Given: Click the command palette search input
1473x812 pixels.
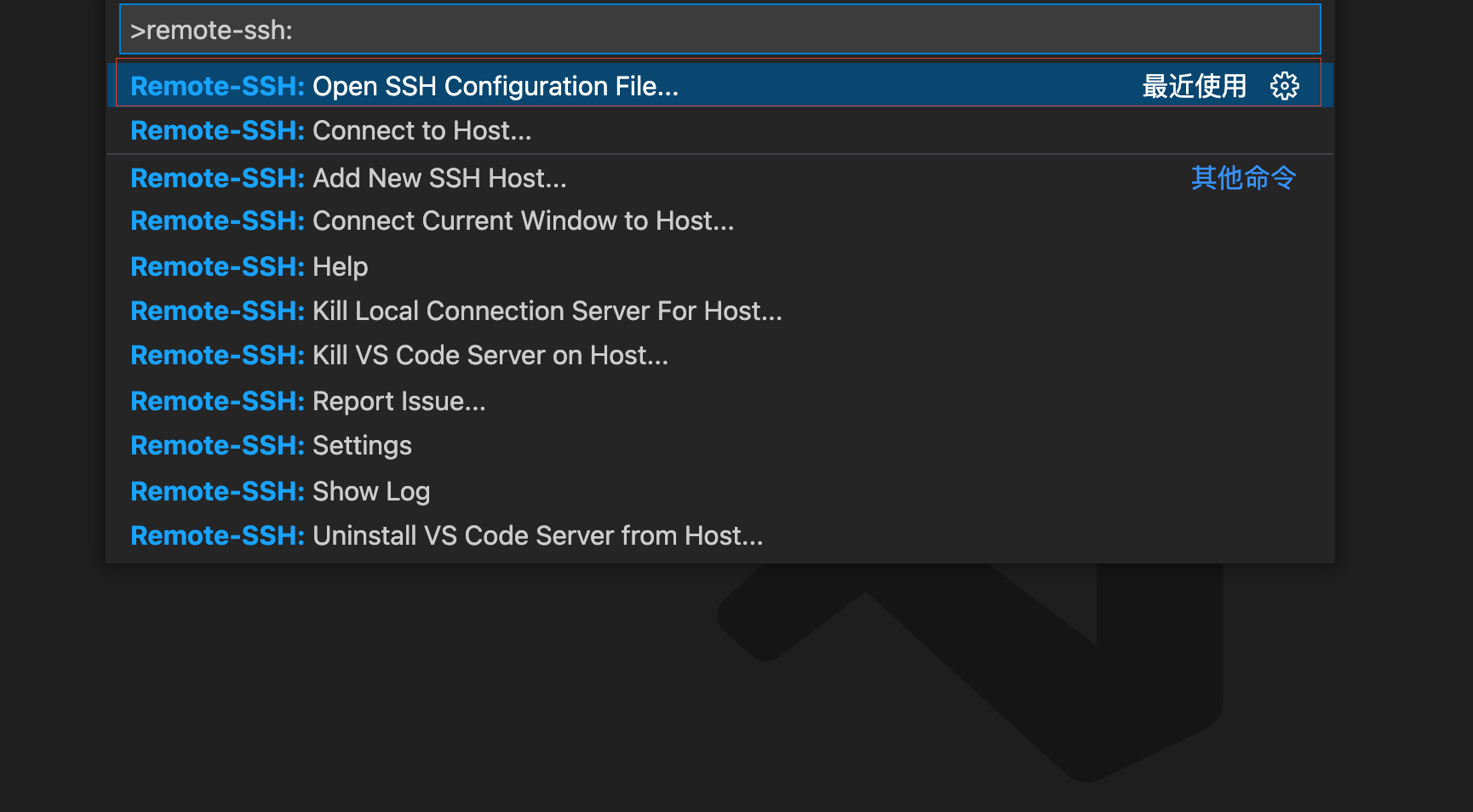Looking at the screenshot, I should (x=719, y=31).
